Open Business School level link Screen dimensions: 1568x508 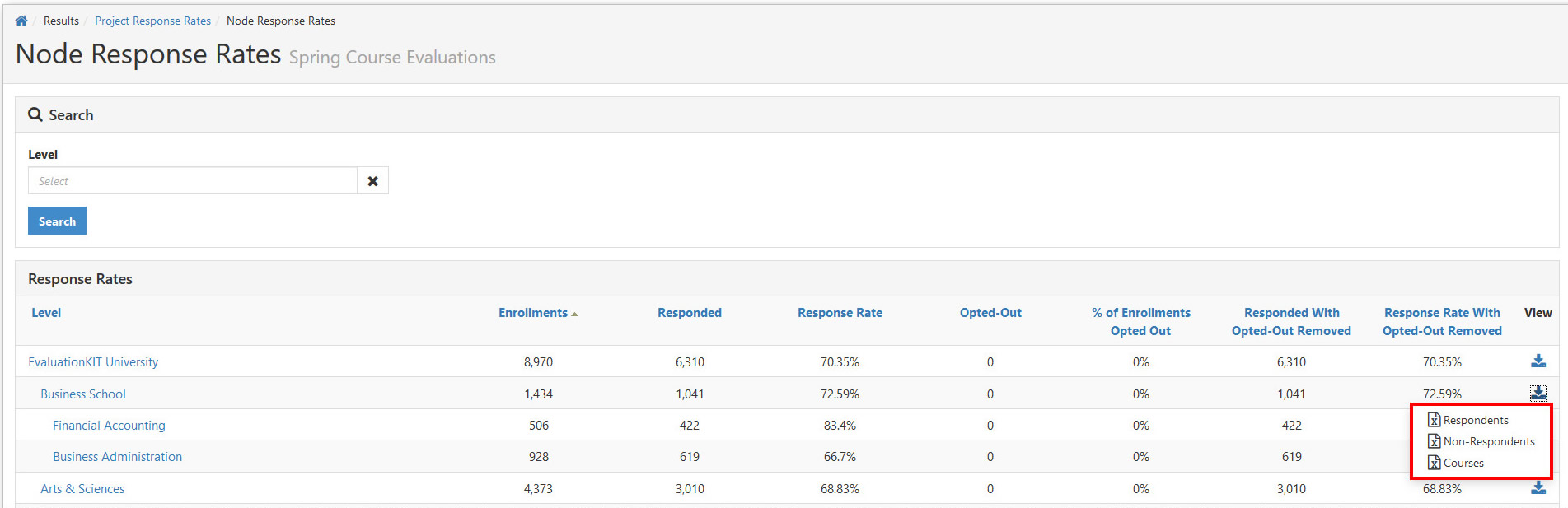click(x=83, y=394)
